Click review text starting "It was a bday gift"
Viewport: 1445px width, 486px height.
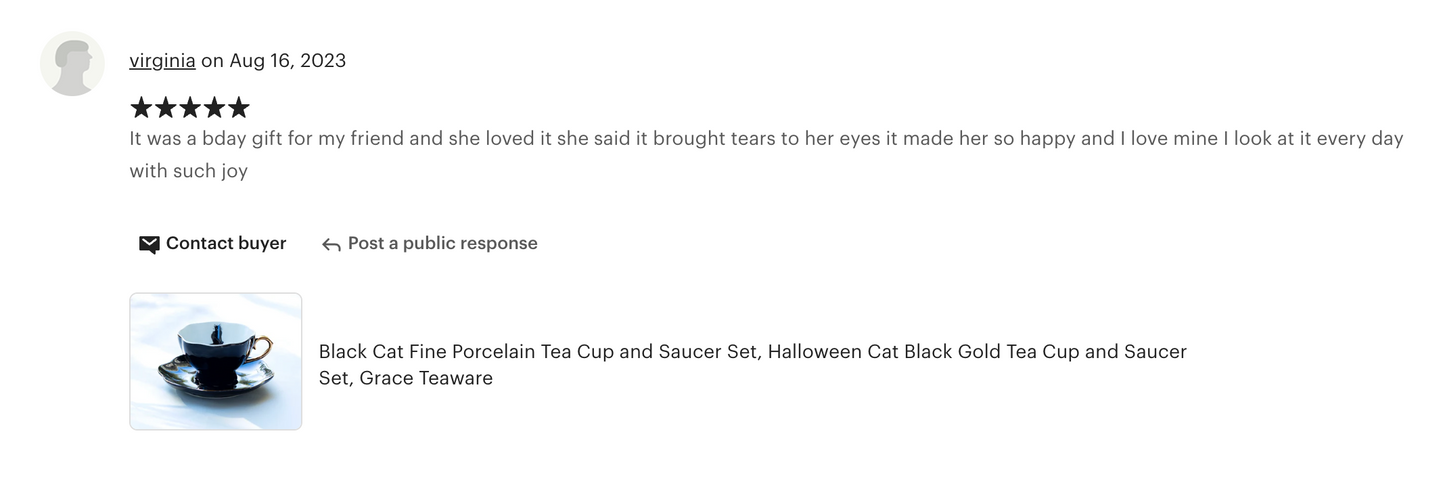(x=766, y=138)
